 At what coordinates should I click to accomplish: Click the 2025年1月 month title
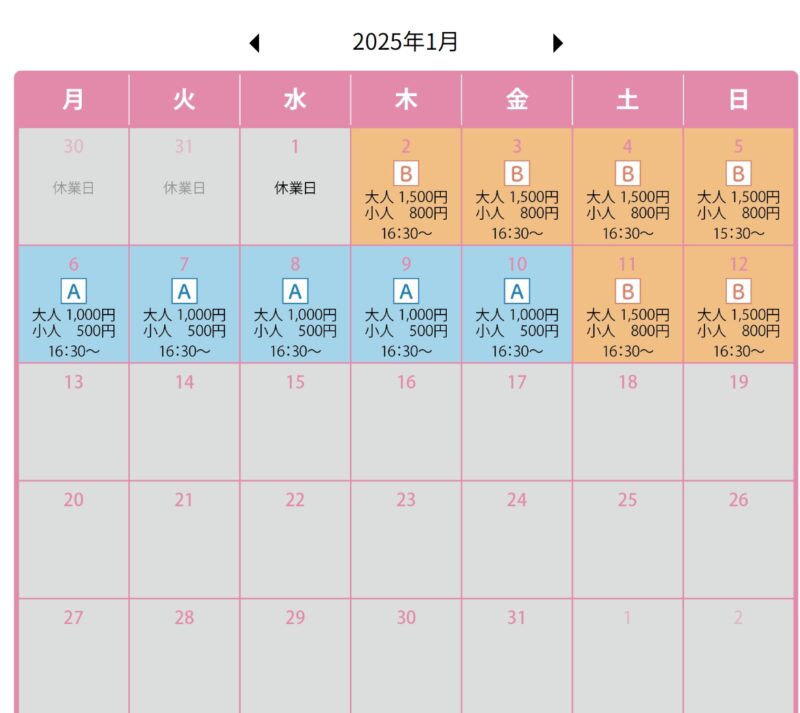[x=405, y=42]
